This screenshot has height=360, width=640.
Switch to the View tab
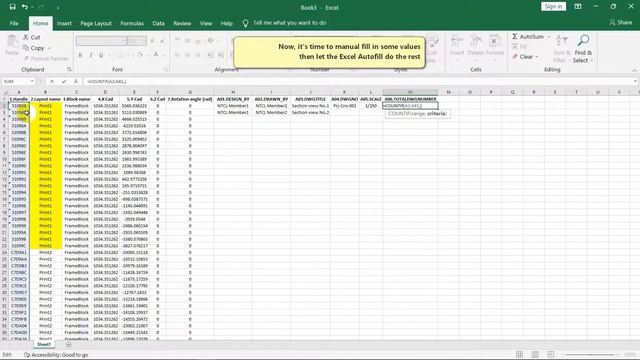tap(206, 23)
